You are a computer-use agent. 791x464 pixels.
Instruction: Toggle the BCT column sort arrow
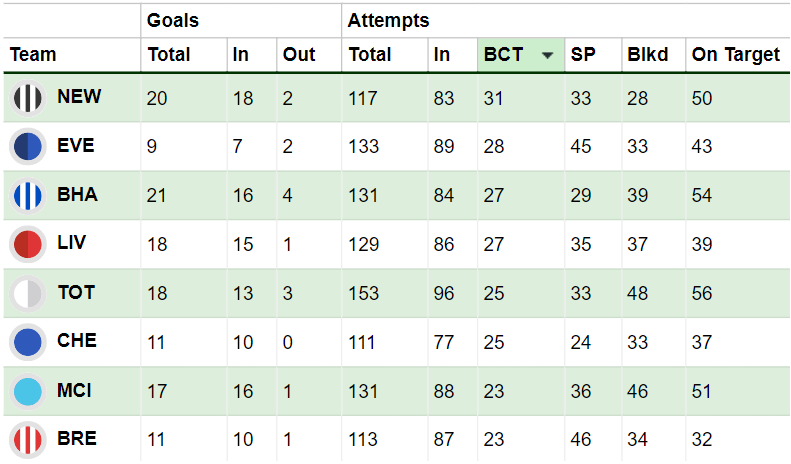click(547, 55)
